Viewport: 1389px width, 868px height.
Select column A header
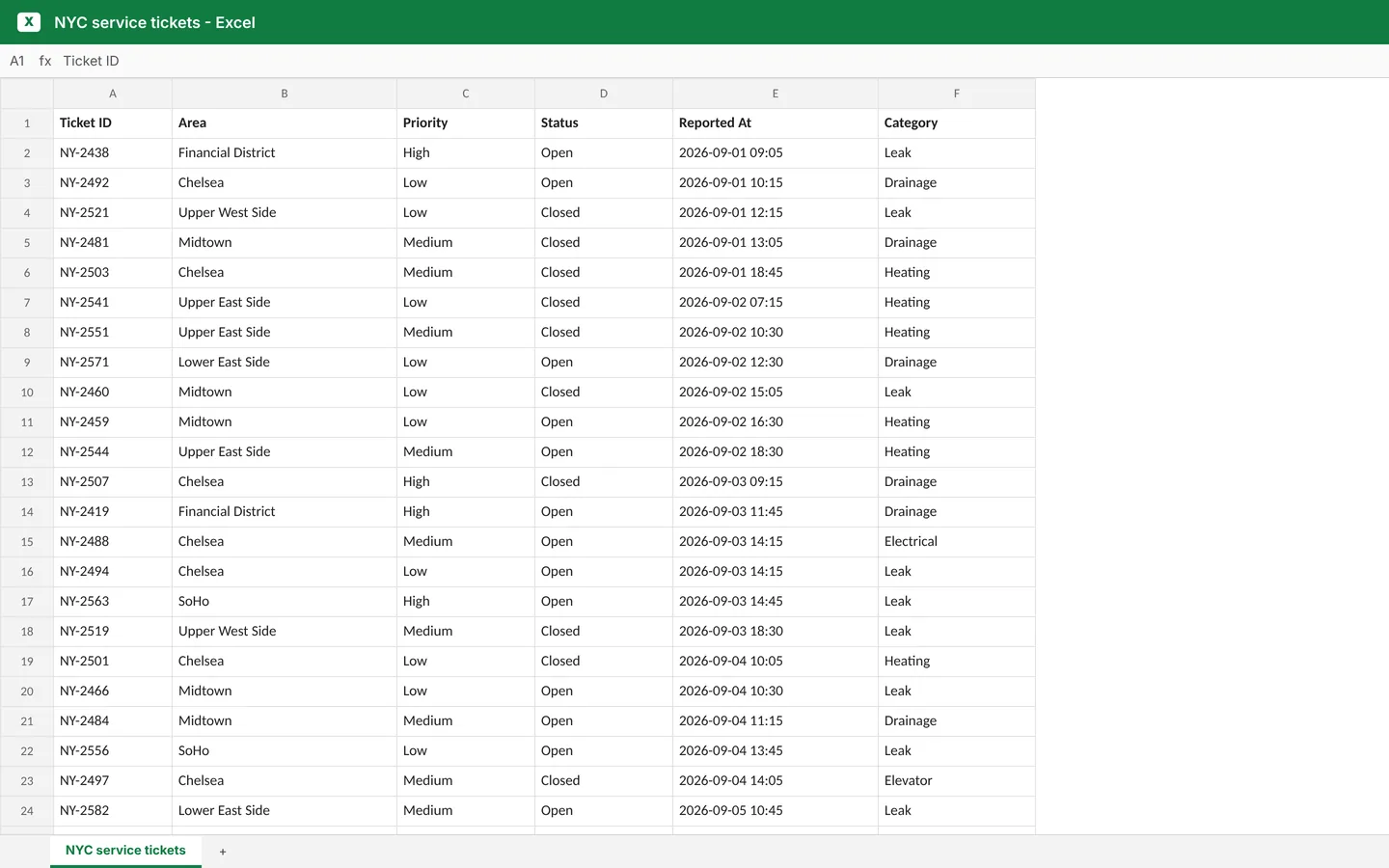tap(113, 94)
